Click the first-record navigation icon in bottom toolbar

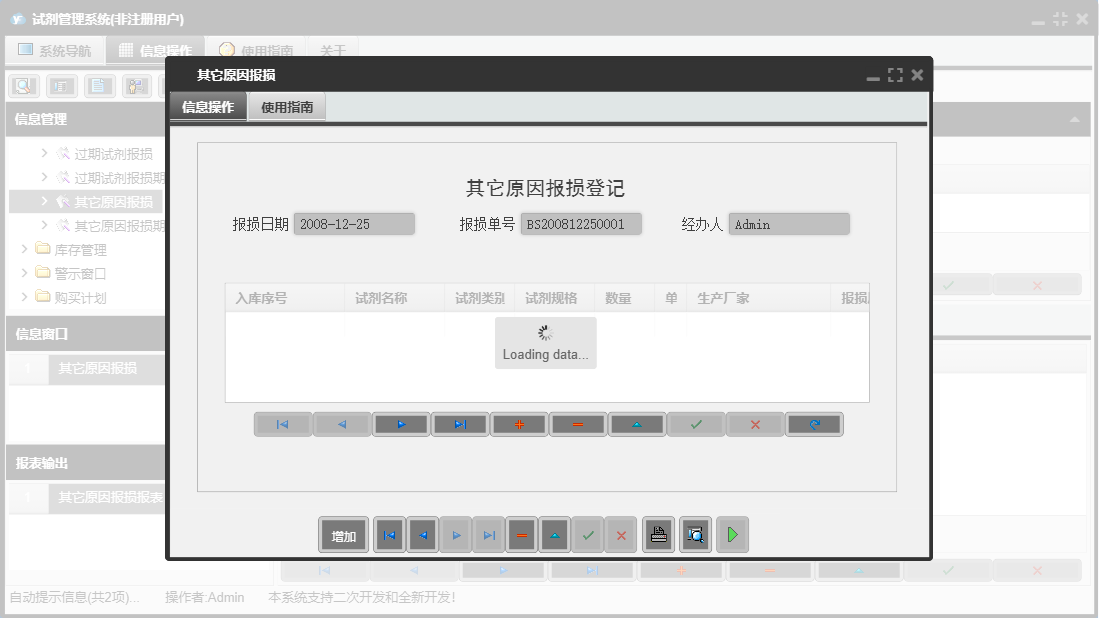coord(389,535)
